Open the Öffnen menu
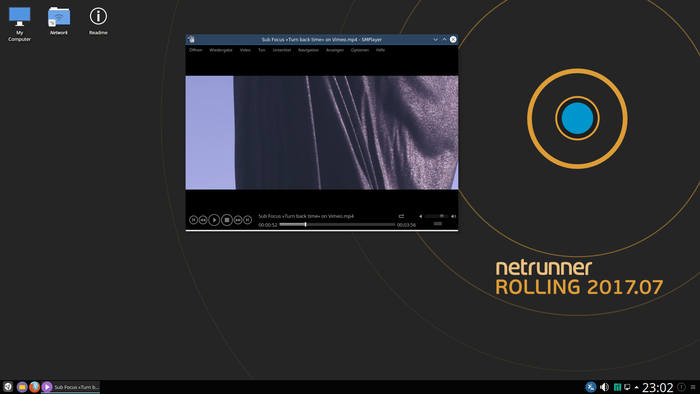The height and width of the screenshot is (394, 700). pyautogui.click(x=196, y=50)
